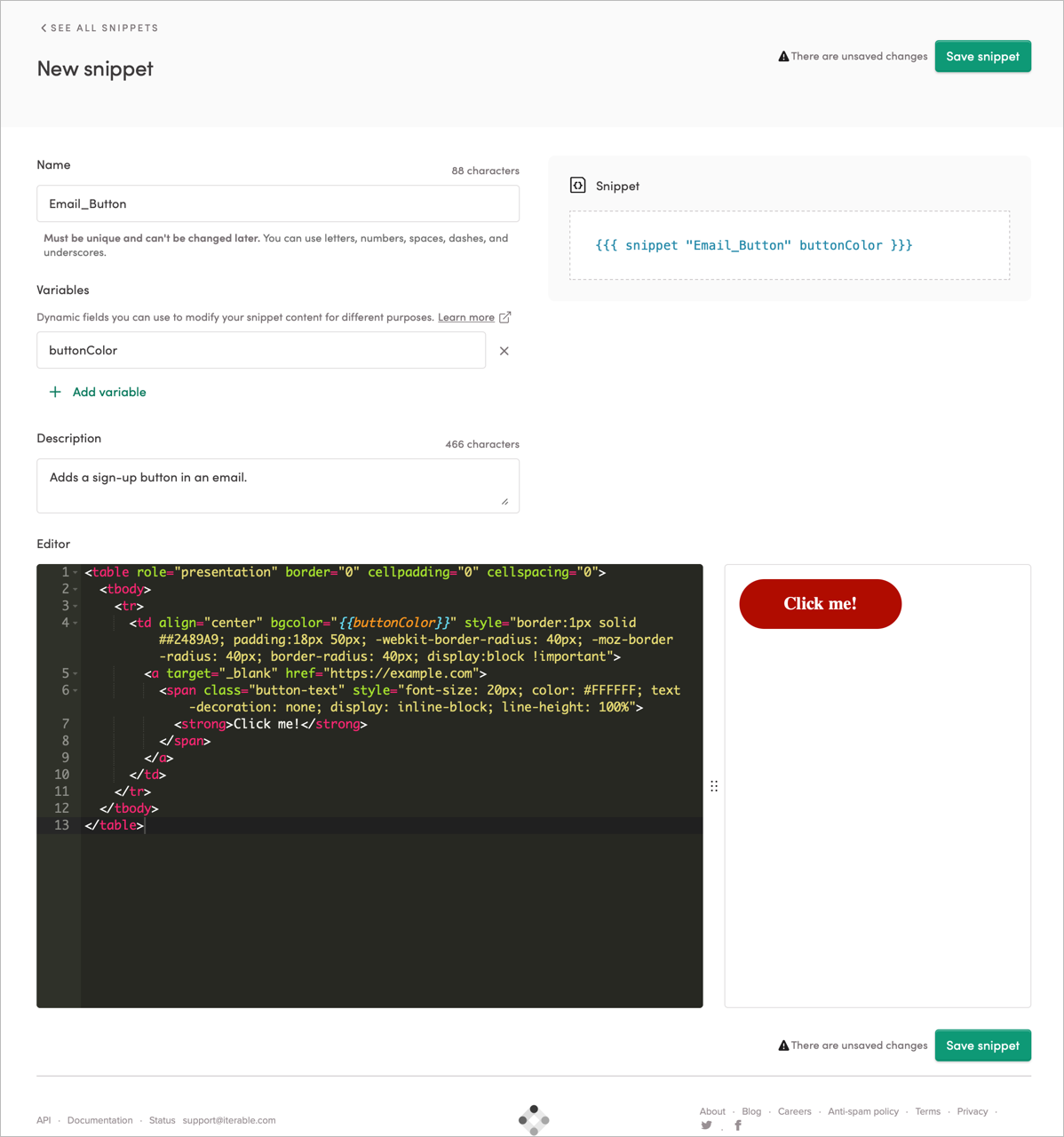Click the back chevron beside SEE ALL SNIPPETS

[x=43, y=28]
